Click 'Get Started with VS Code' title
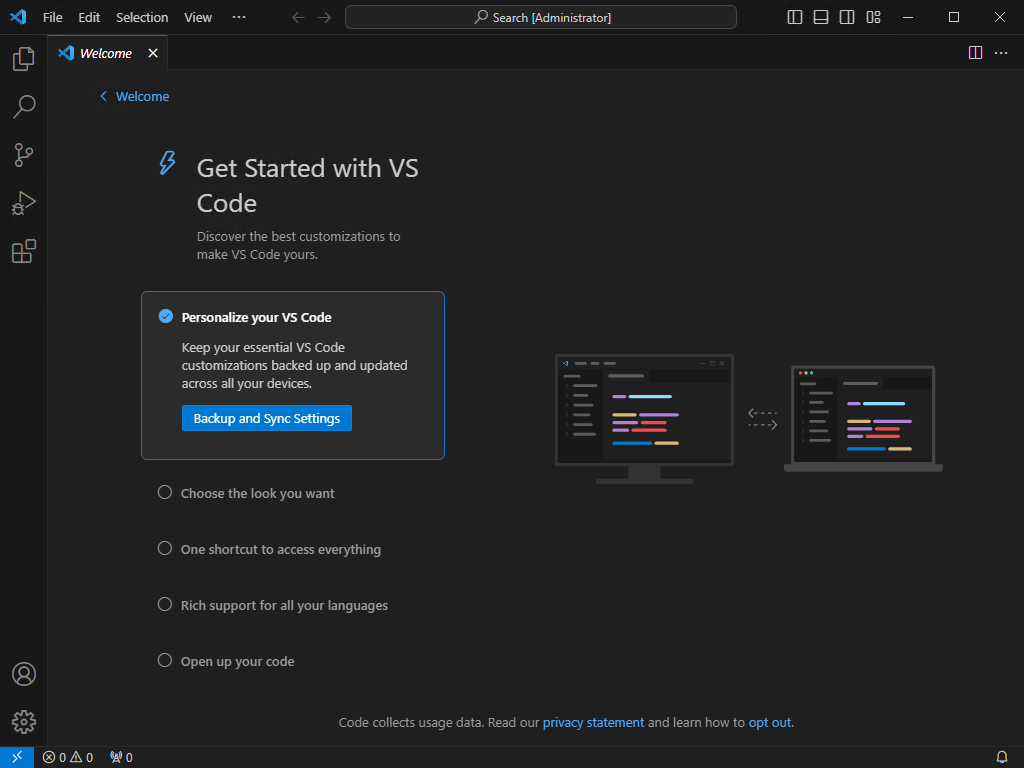Image resolution: width=1024 pixels, height=768 pixels. coord(307,185)
